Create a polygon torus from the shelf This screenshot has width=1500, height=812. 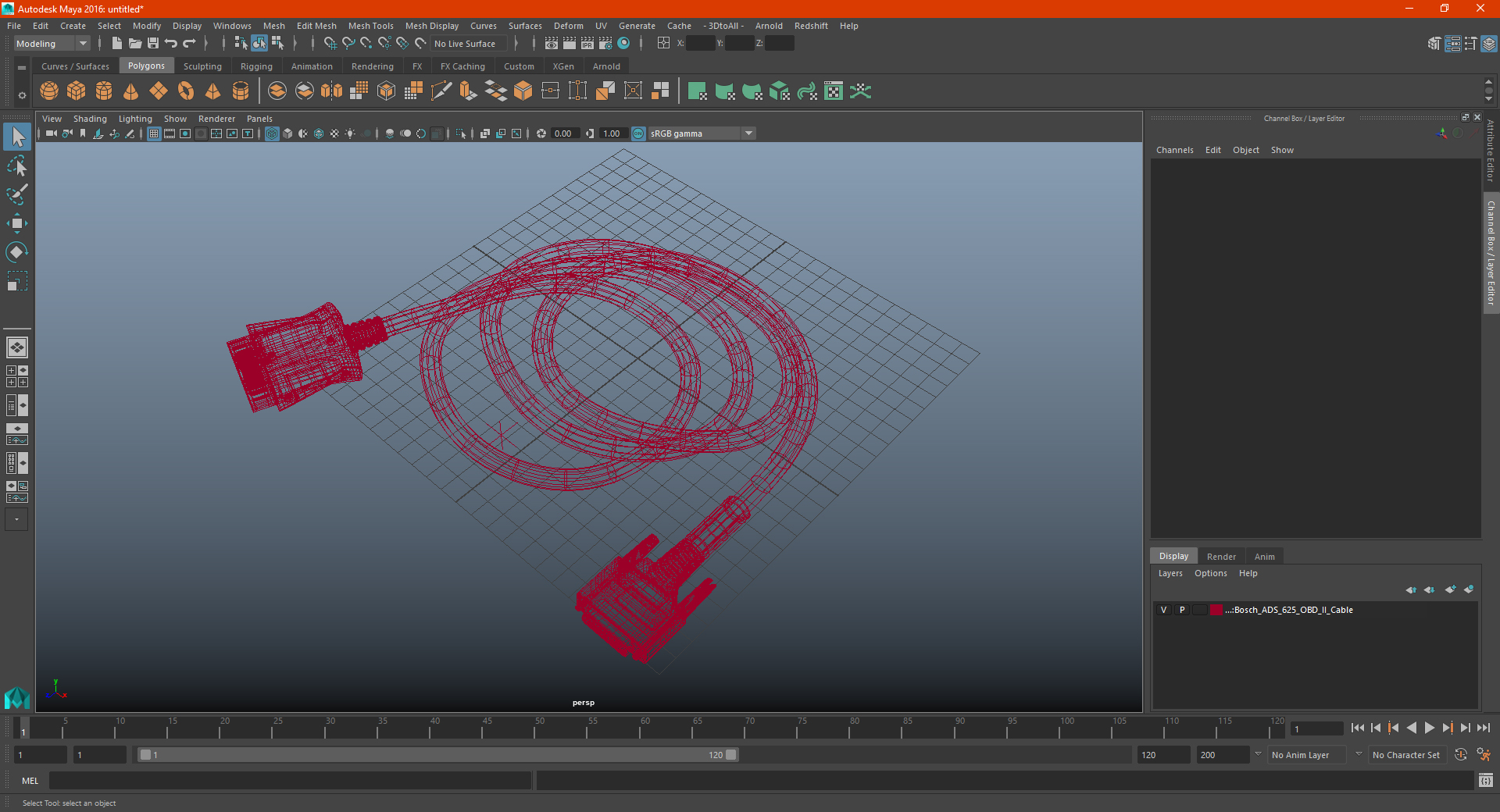[186, 91]
